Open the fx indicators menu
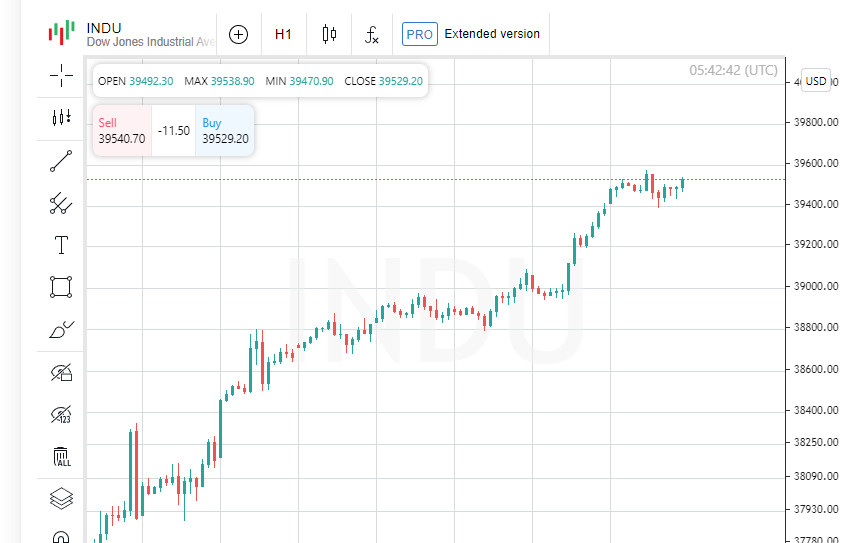Screen dimensions: 856x543 pos(372,35)
